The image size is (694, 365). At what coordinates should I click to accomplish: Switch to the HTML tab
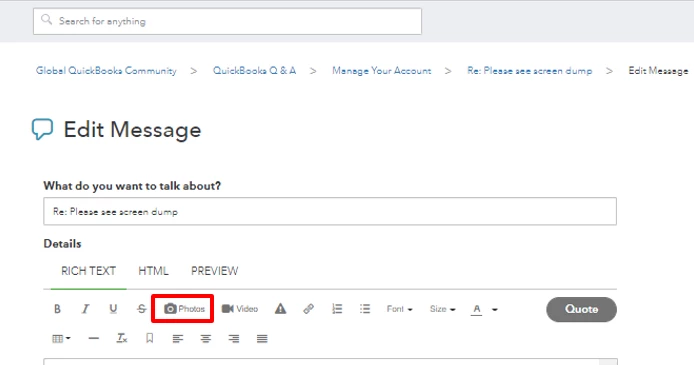[153, 271]
